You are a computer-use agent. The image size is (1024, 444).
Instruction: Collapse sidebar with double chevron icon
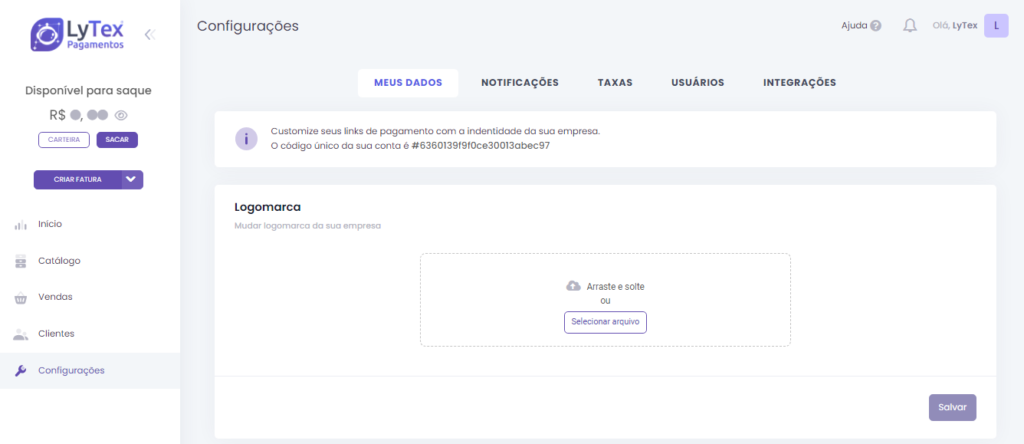pos(150,35)
